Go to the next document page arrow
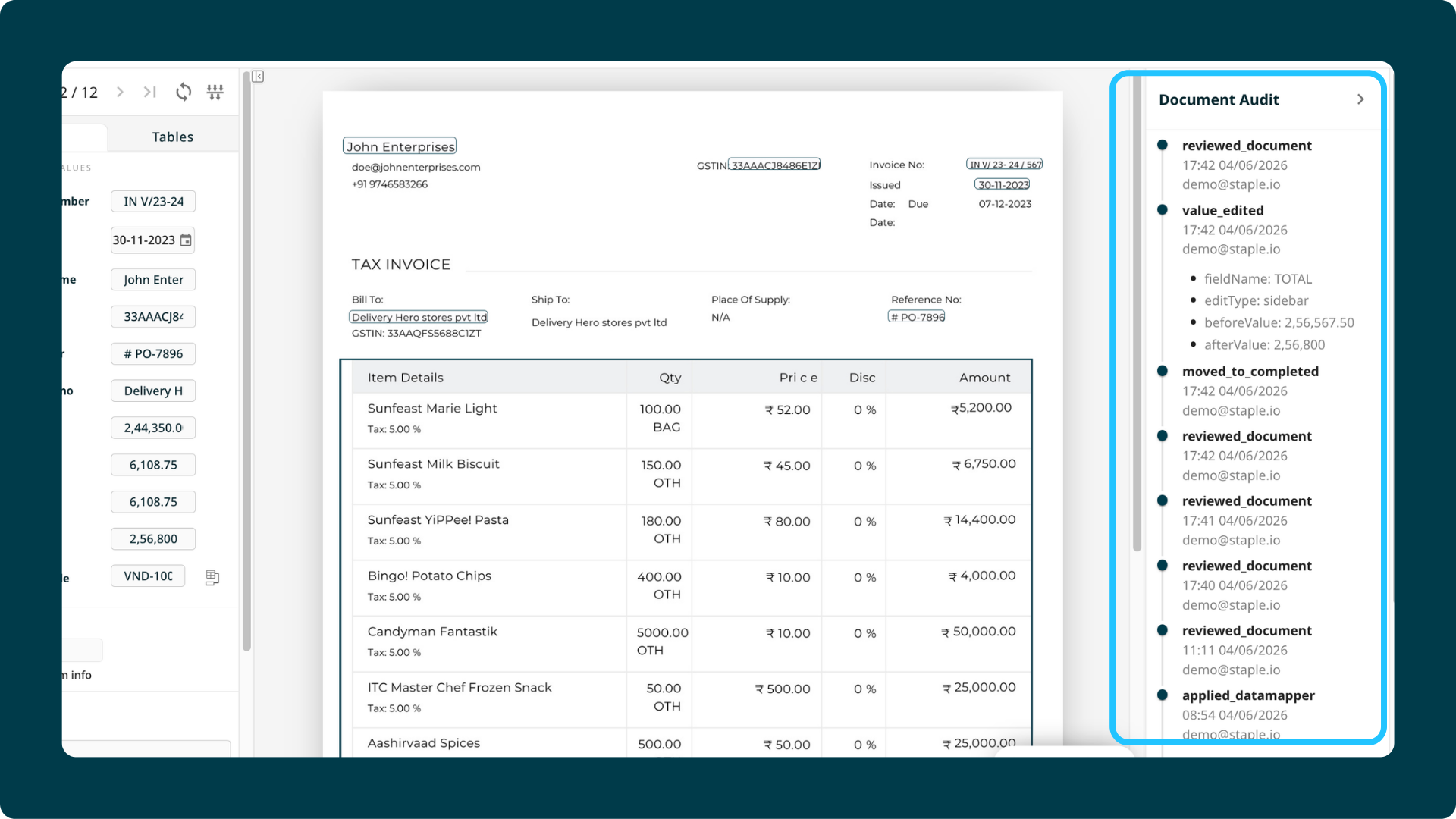The width and height of the screenshot is (1456, 819). coord(120,92)
